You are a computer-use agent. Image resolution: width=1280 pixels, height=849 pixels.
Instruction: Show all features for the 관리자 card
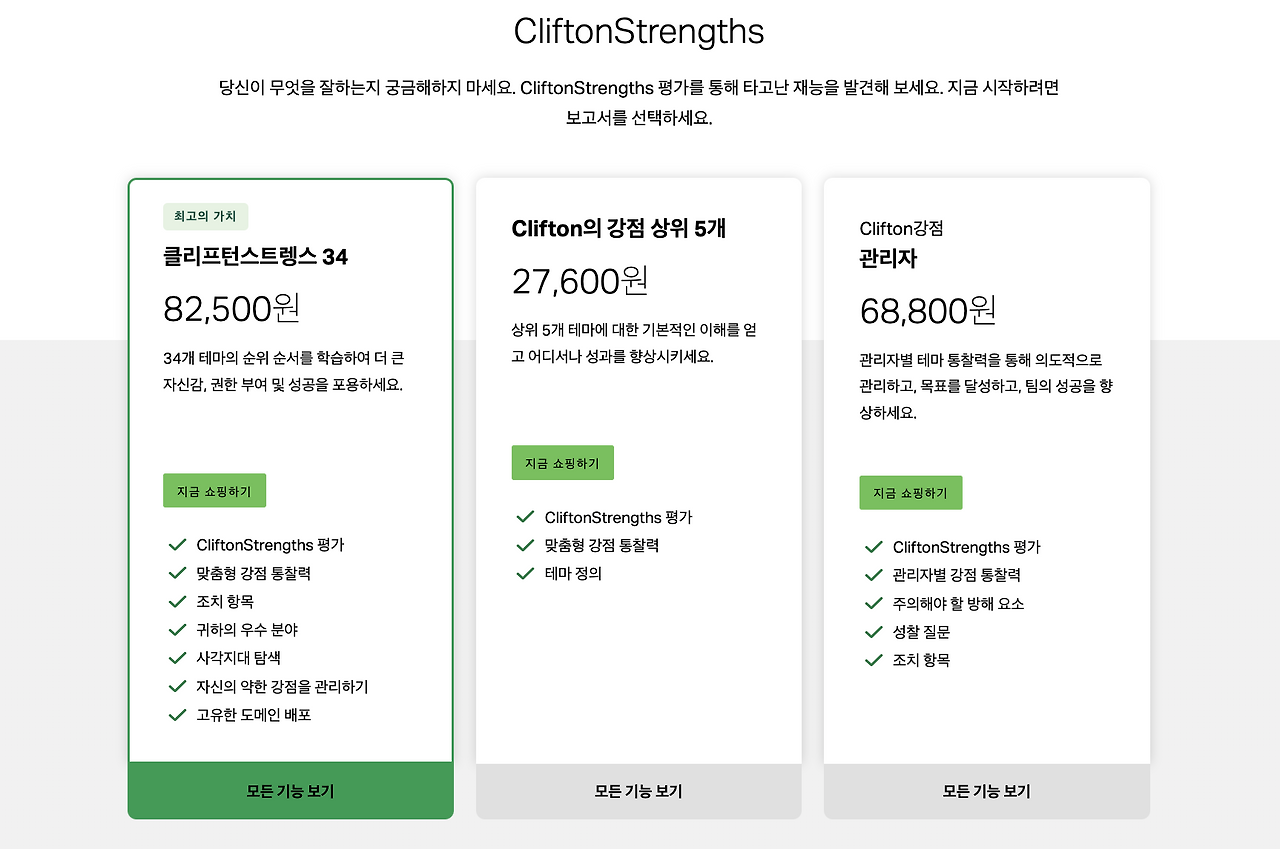[986, 791]
